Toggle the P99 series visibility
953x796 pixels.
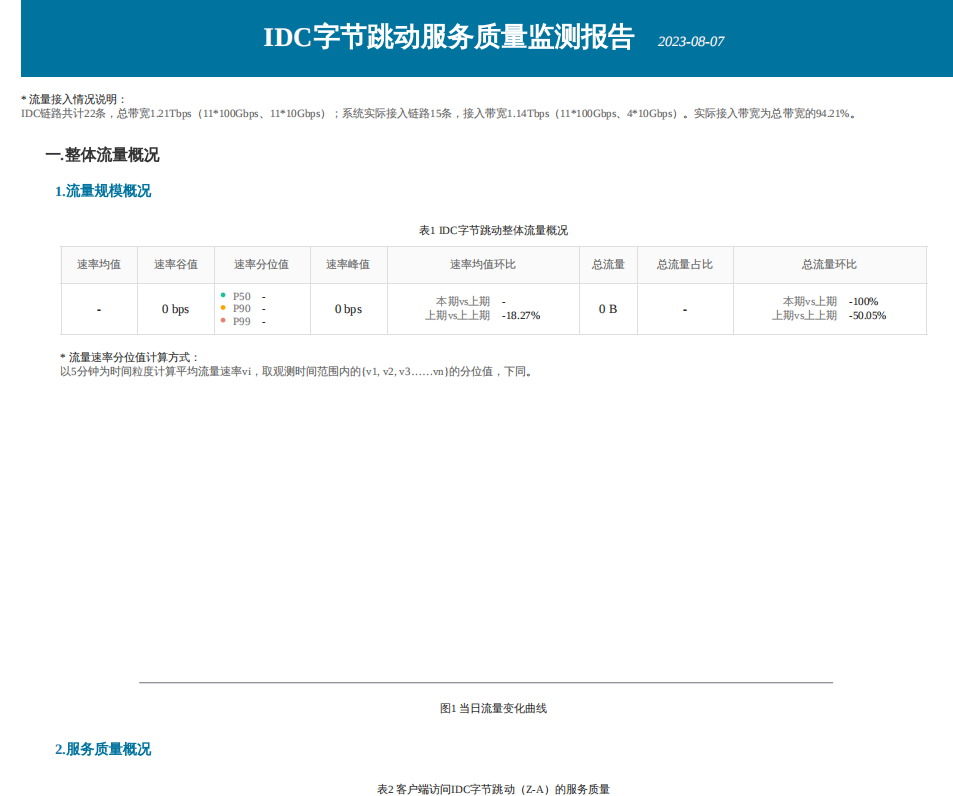point(239,320)
